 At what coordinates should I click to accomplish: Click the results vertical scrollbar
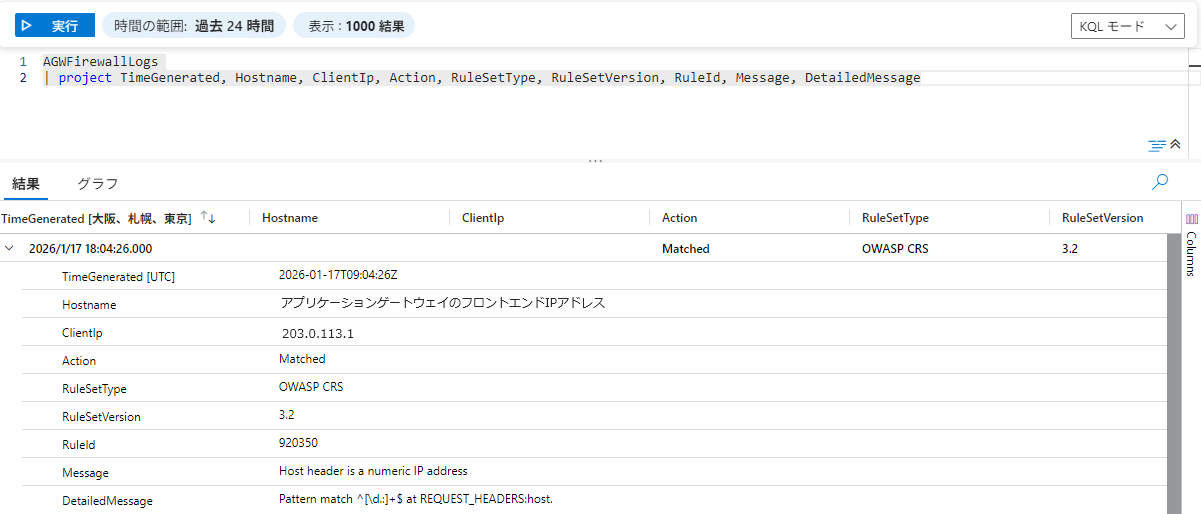tap(1173, 380)
